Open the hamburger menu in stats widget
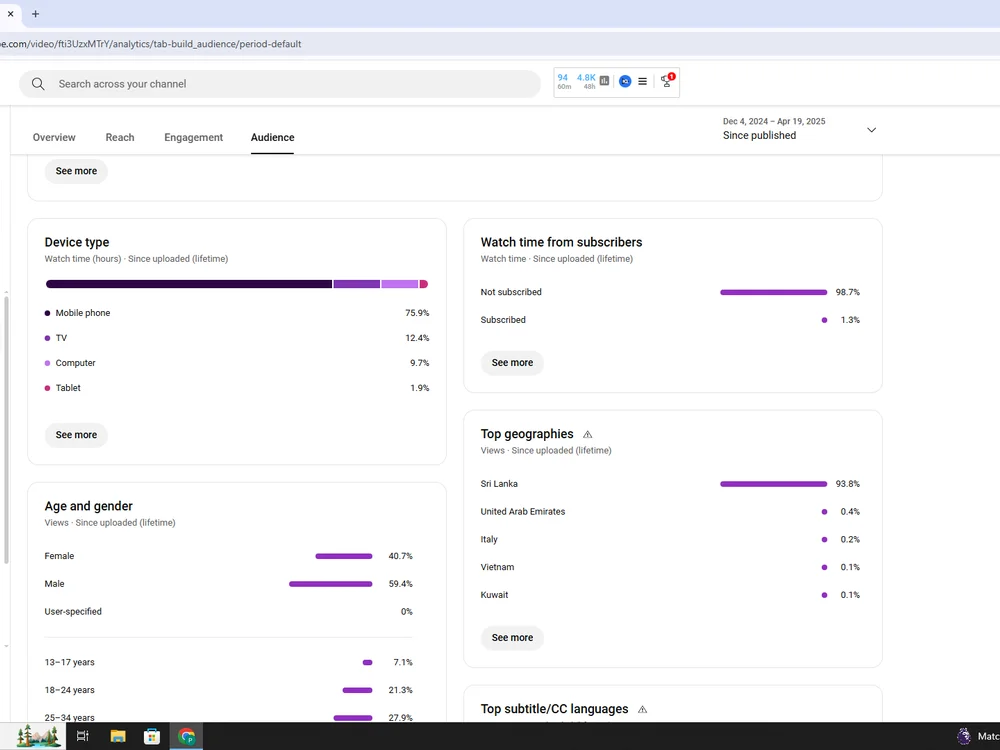Image resolution: width=1000 pixels, height=750 pixels. 642,81
